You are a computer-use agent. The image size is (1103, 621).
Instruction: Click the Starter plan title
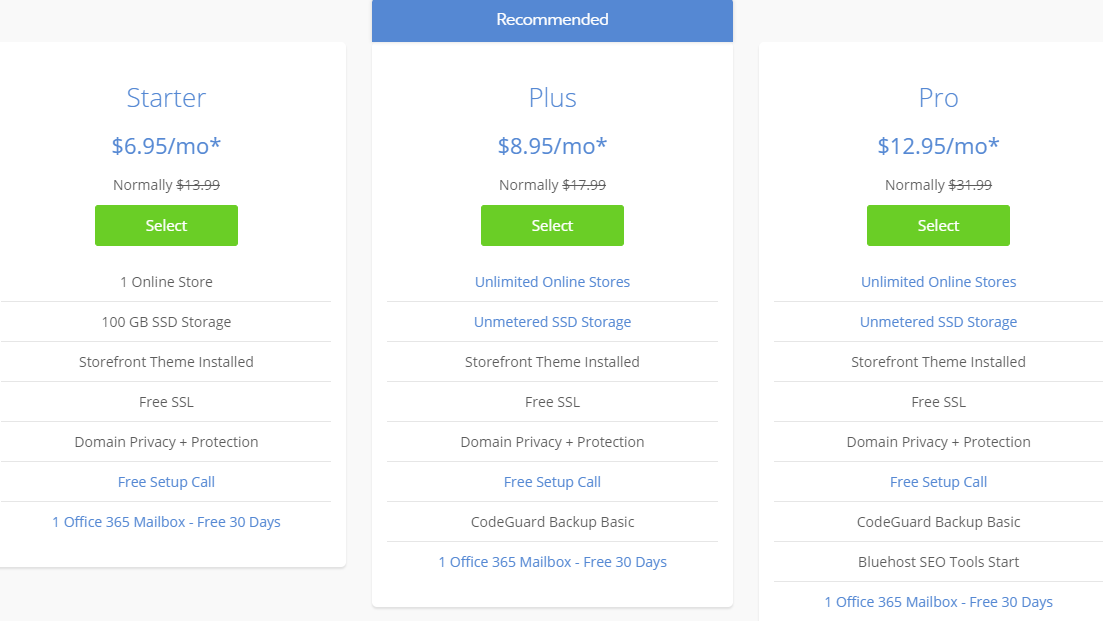coord(166,98)
